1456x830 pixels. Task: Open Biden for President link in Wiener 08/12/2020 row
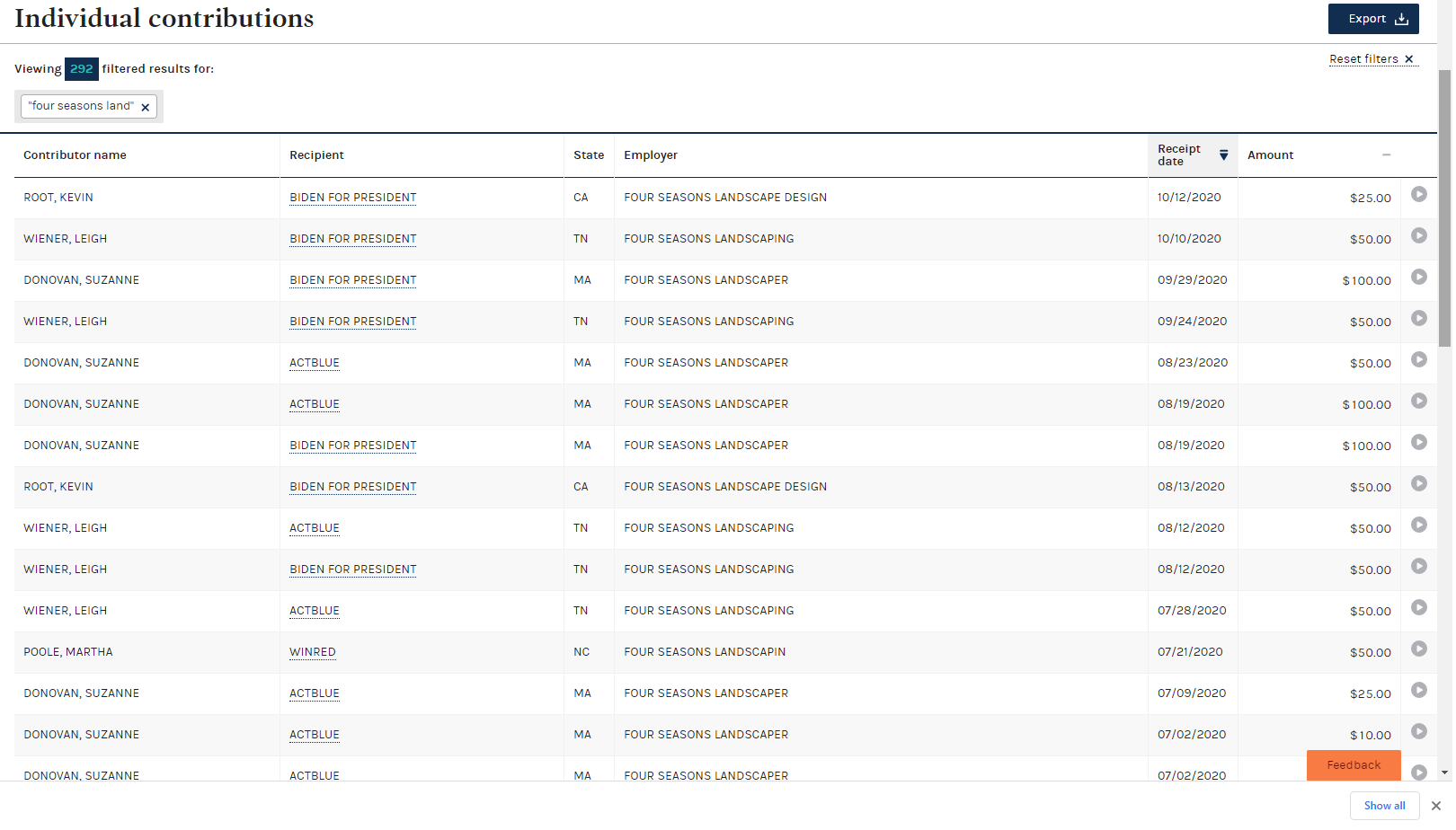pyautogui.click(x=353, y=570)
